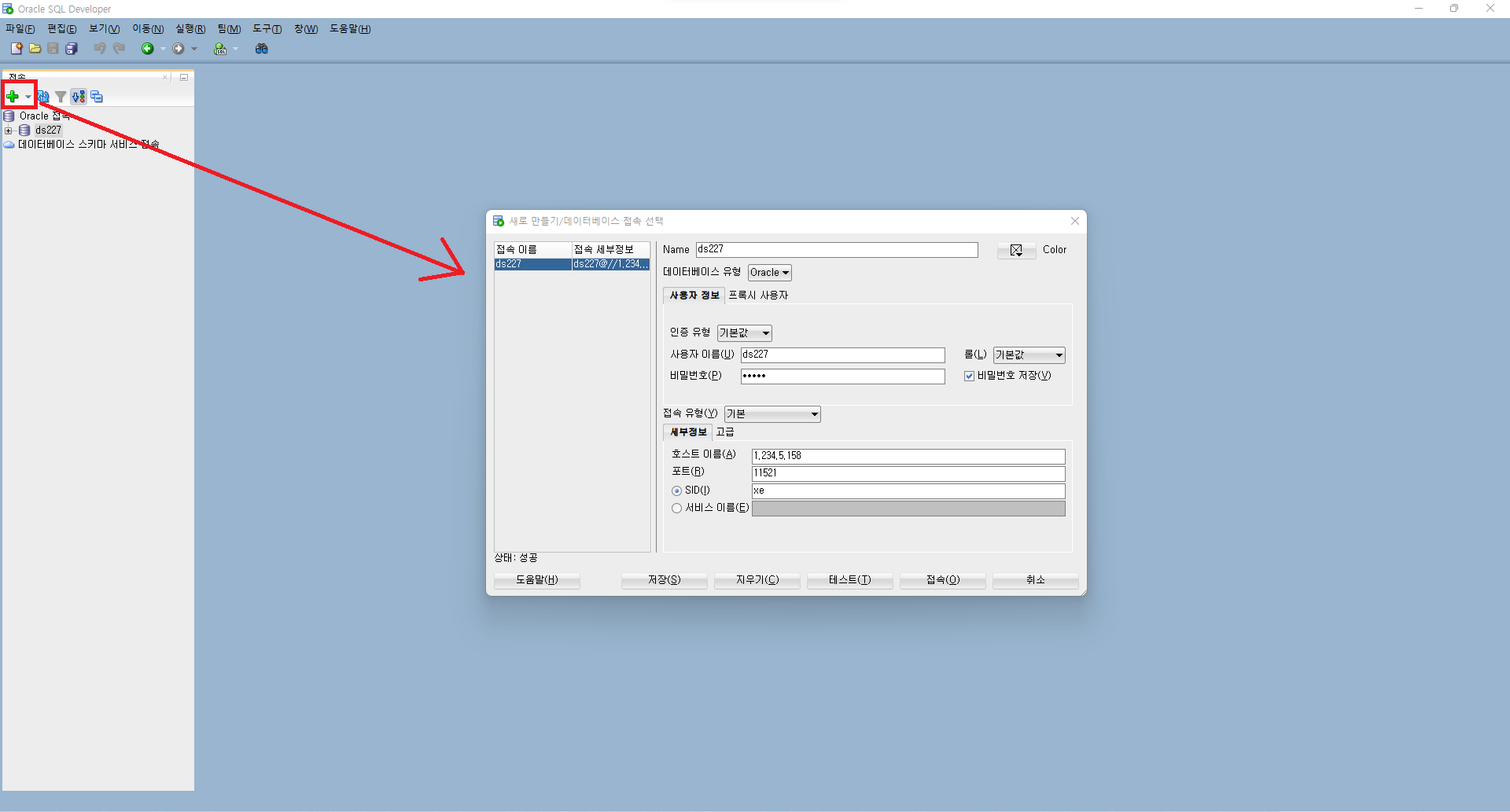1510x812 pixels.
Task: Click the 도움말(H) button in dialog
Action: click(x=537, y=580)
